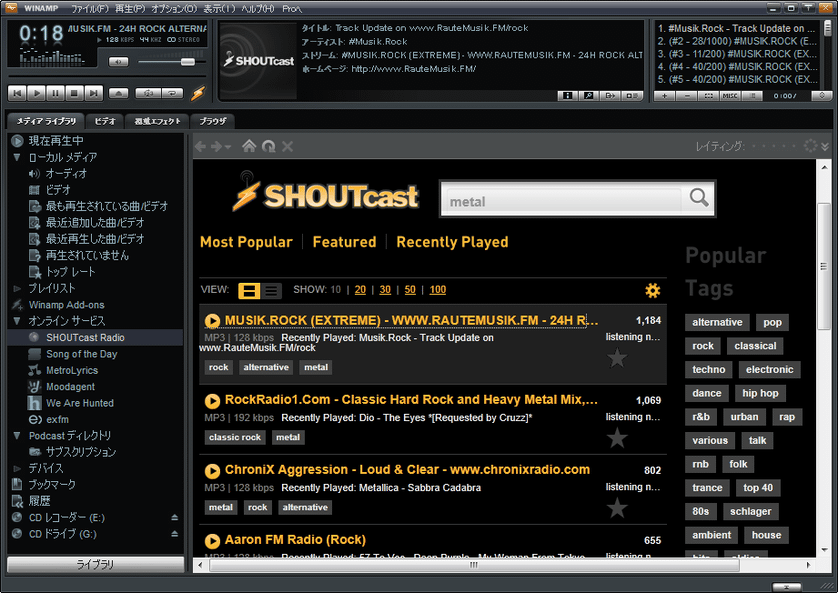Screen dimensions: 838x593
Task: Mute audio with the speaker button
Action: (x=119, y=62)
